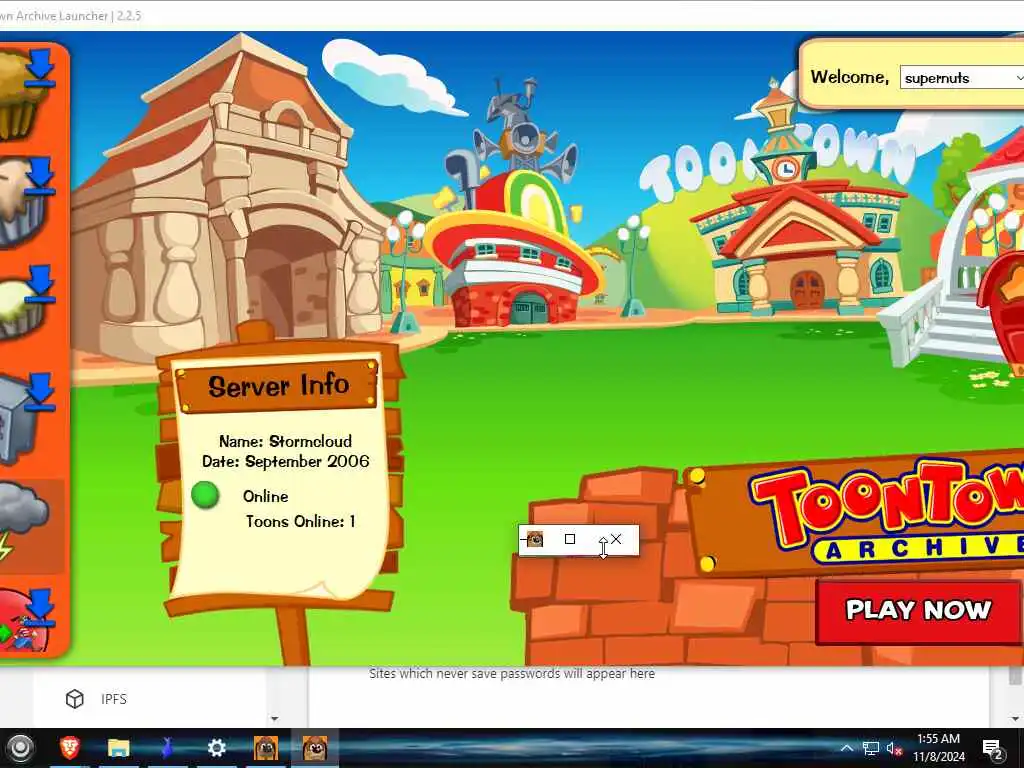Download the red toon server via blue arrow
The height and width of the screenshot is (768, 1024).
(x=40, y=607)
